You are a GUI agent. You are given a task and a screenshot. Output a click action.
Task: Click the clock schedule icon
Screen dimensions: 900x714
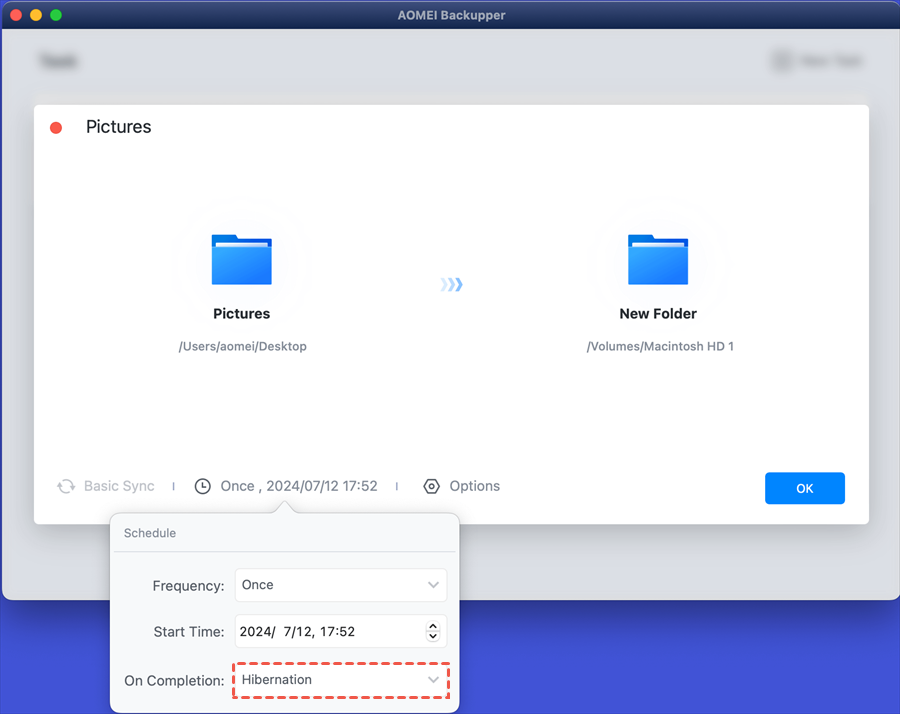point(203,486)
